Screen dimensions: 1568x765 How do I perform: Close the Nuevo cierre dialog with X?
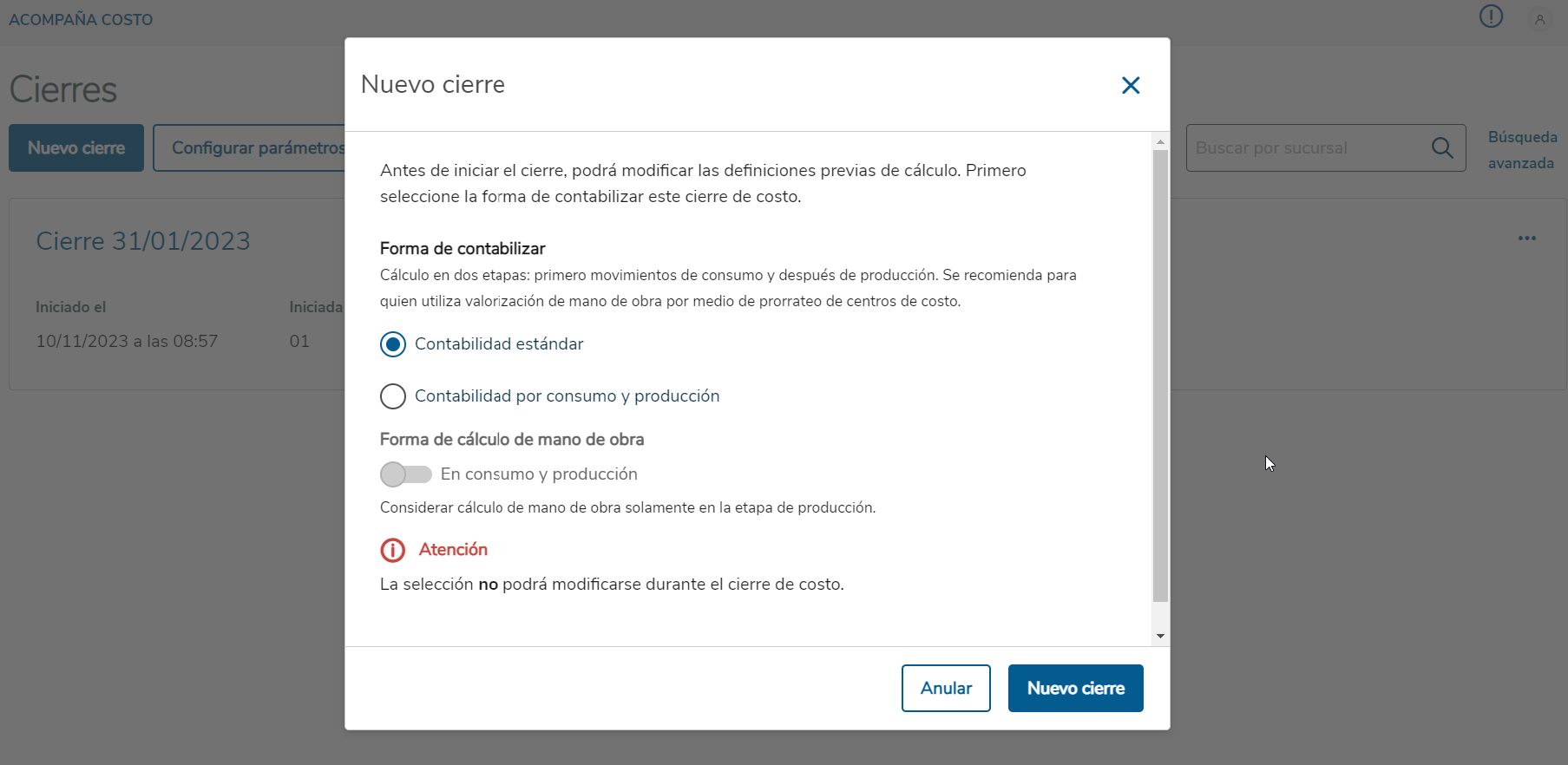(1130, 85)
